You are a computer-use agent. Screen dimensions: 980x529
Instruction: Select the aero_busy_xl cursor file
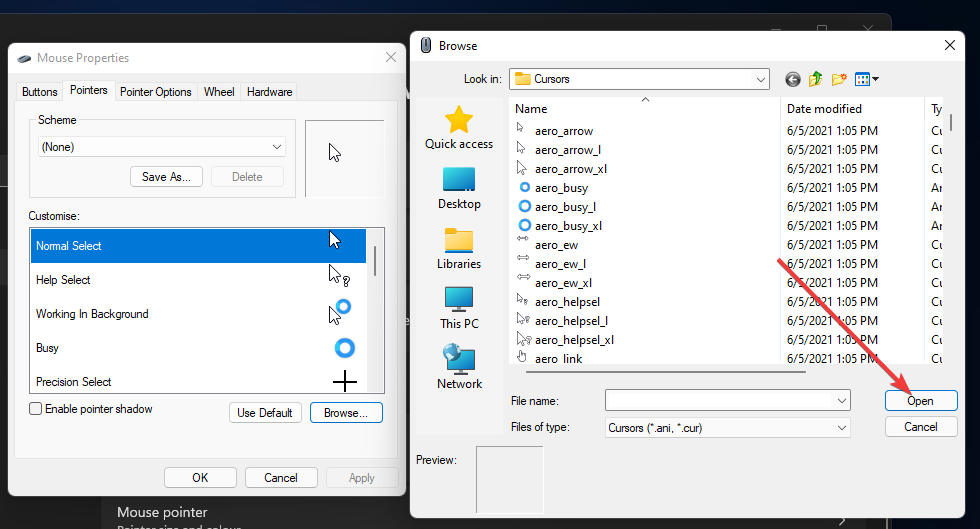pyautogui.click(x=568, y=226)
